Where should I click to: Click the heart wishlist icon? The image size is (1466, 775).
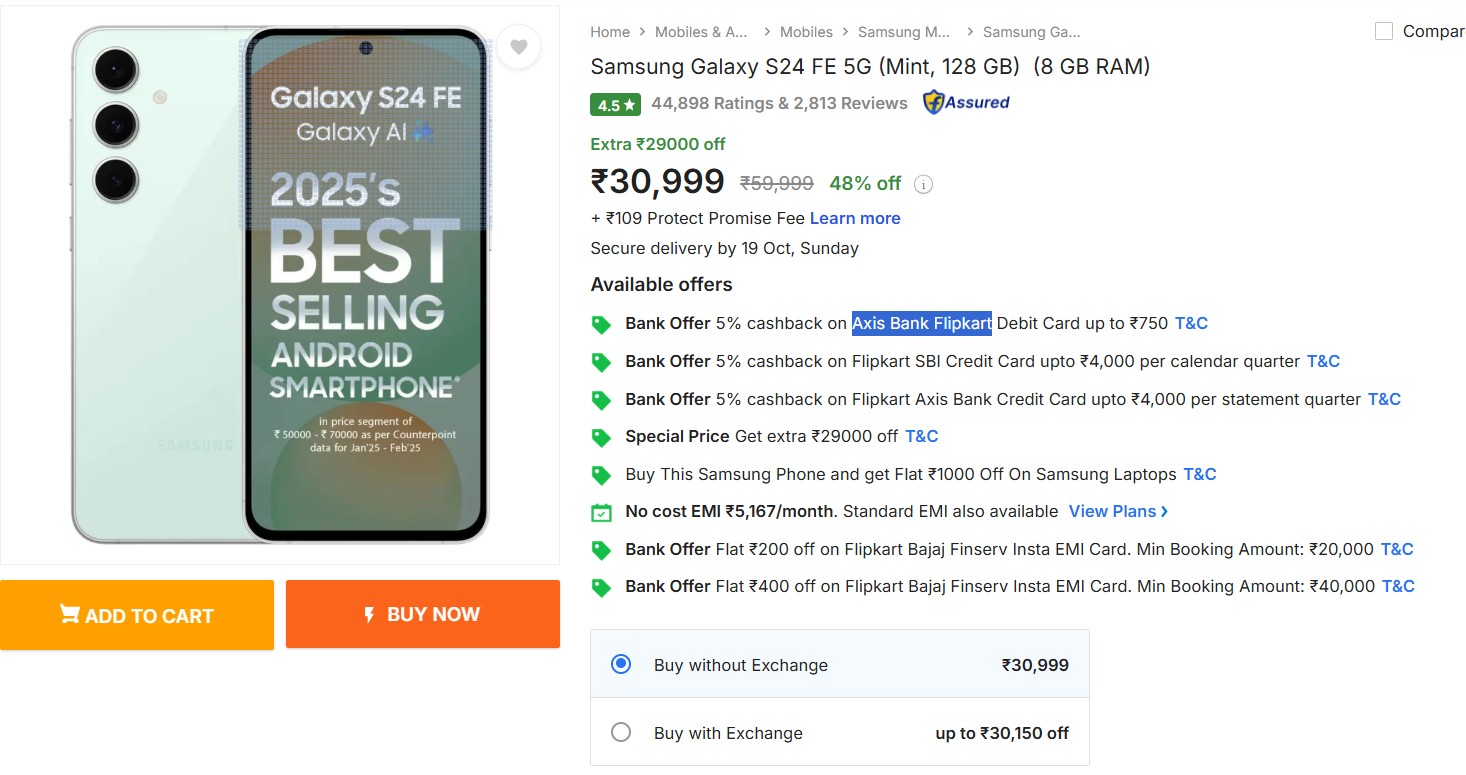(x=518, y=47)
